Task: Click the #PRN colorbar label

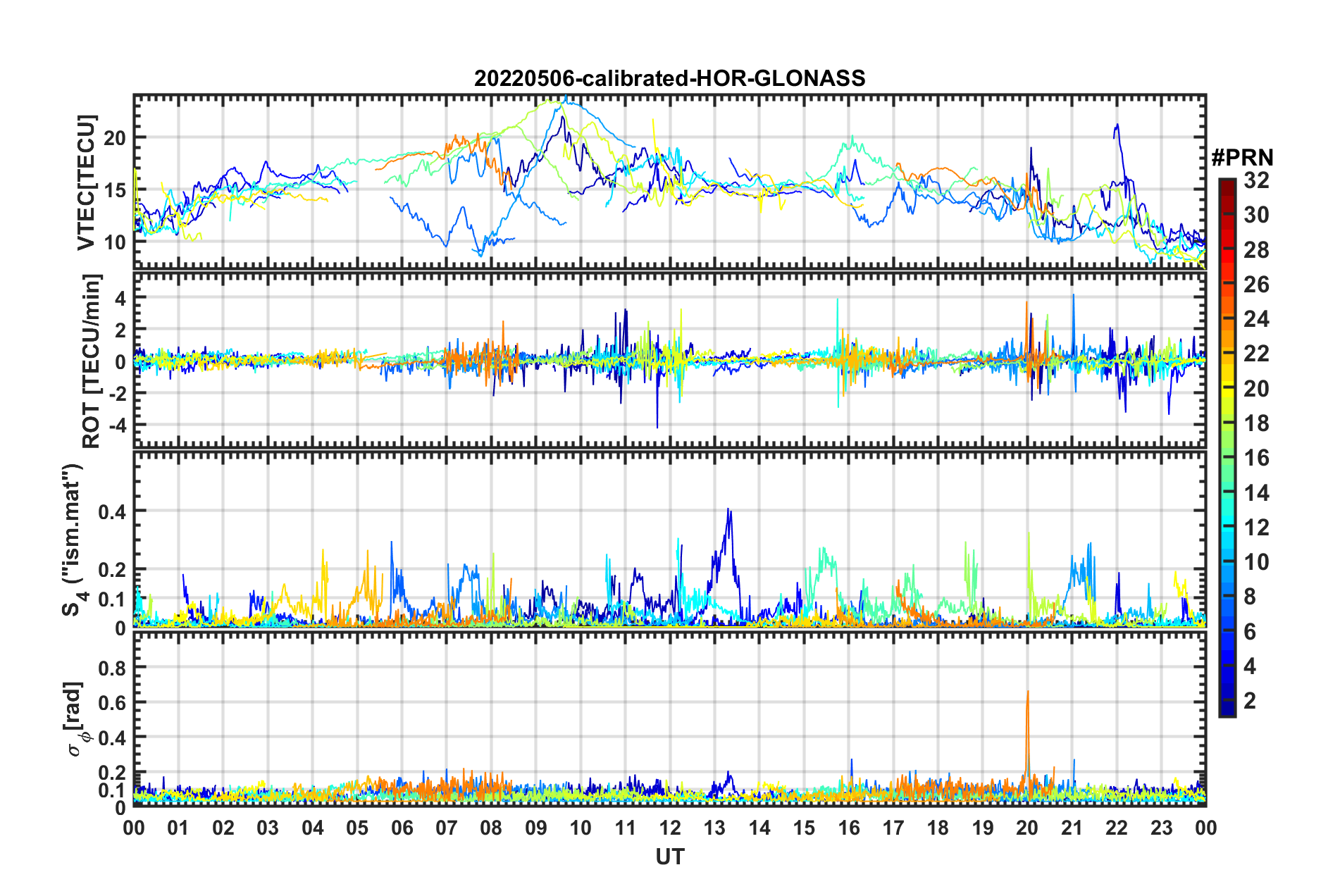Action: [1242, 158]
